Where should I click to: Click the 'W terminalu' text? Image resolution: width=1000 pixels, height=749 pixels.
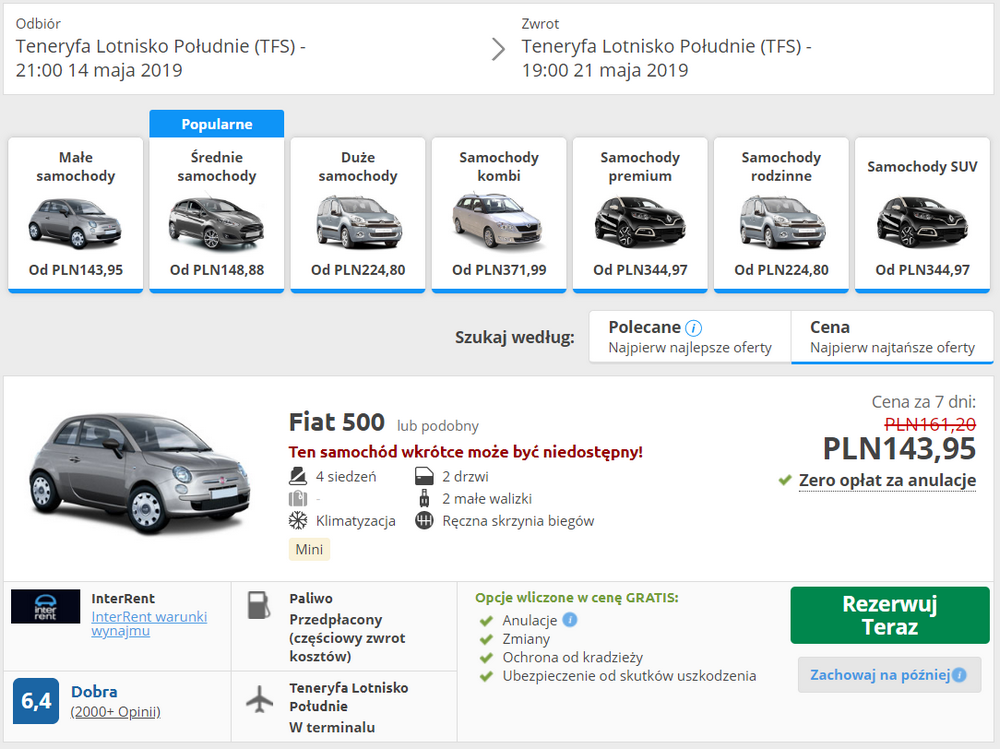pyautogui.click(x=332, y=727)
